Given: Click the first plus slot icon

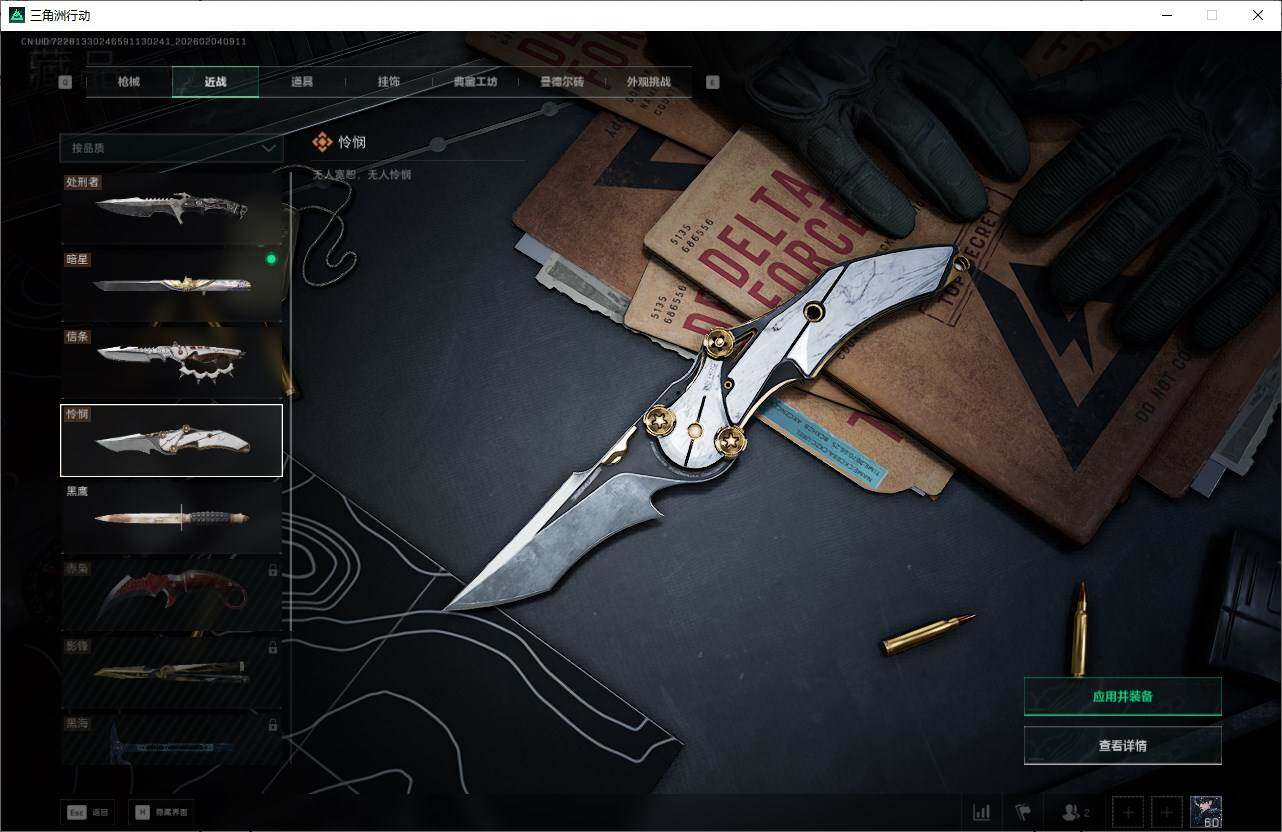Looking at the screenshot, I should pos(1127,812).
